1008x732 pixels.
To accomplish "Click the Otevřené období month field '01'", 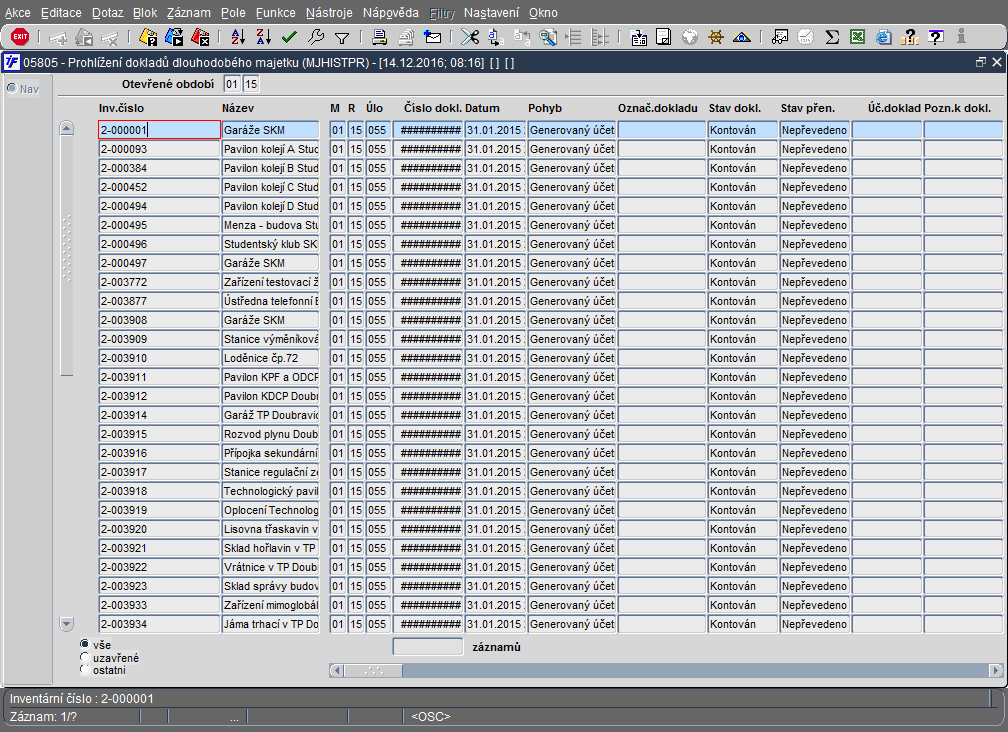I will point(231,84).
